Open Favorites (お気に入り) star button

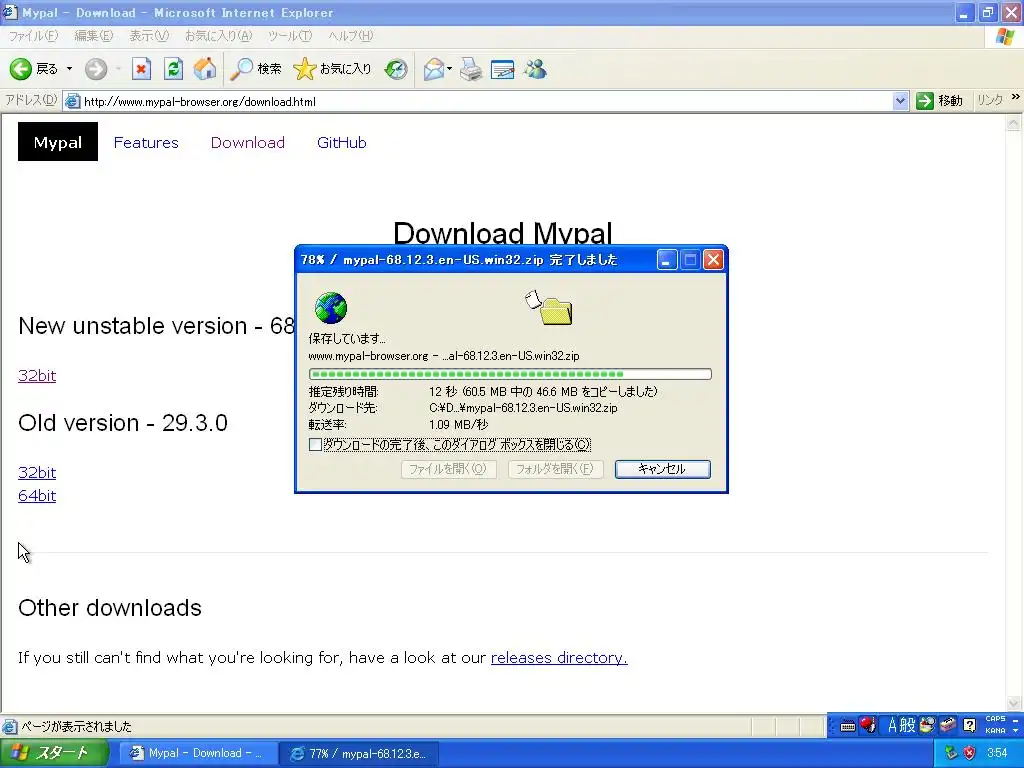332,69
